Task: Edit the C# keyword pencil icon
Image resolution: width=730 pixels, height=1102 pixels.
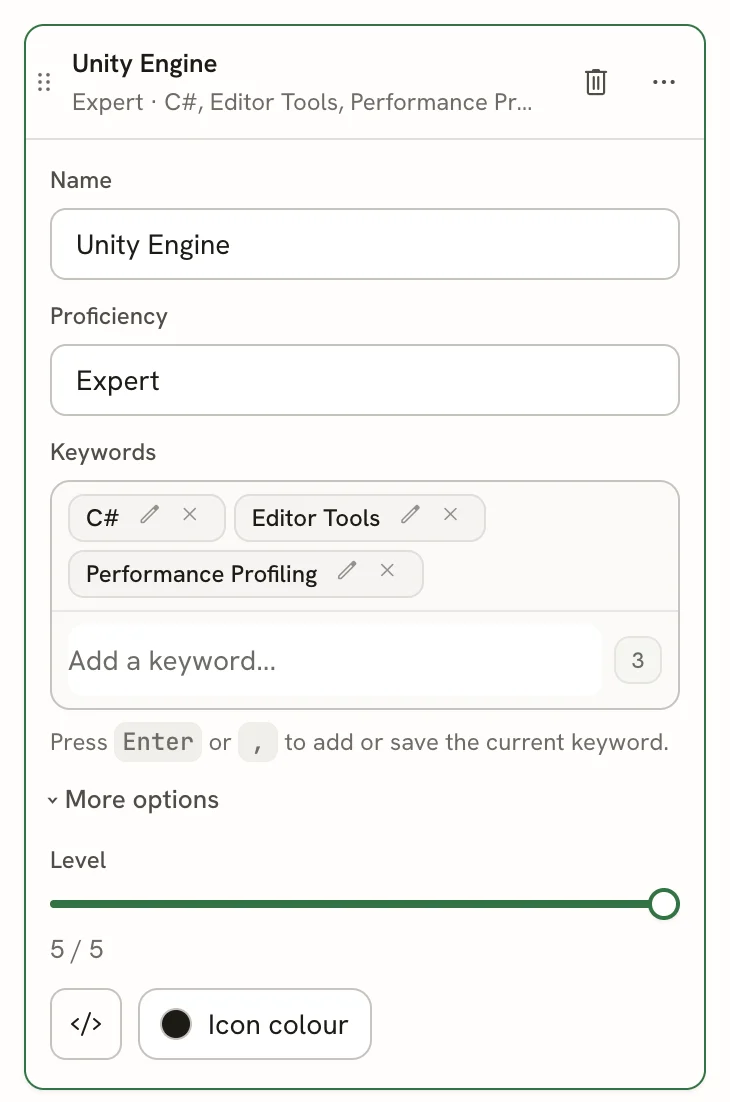Action: tap(149, 515)
